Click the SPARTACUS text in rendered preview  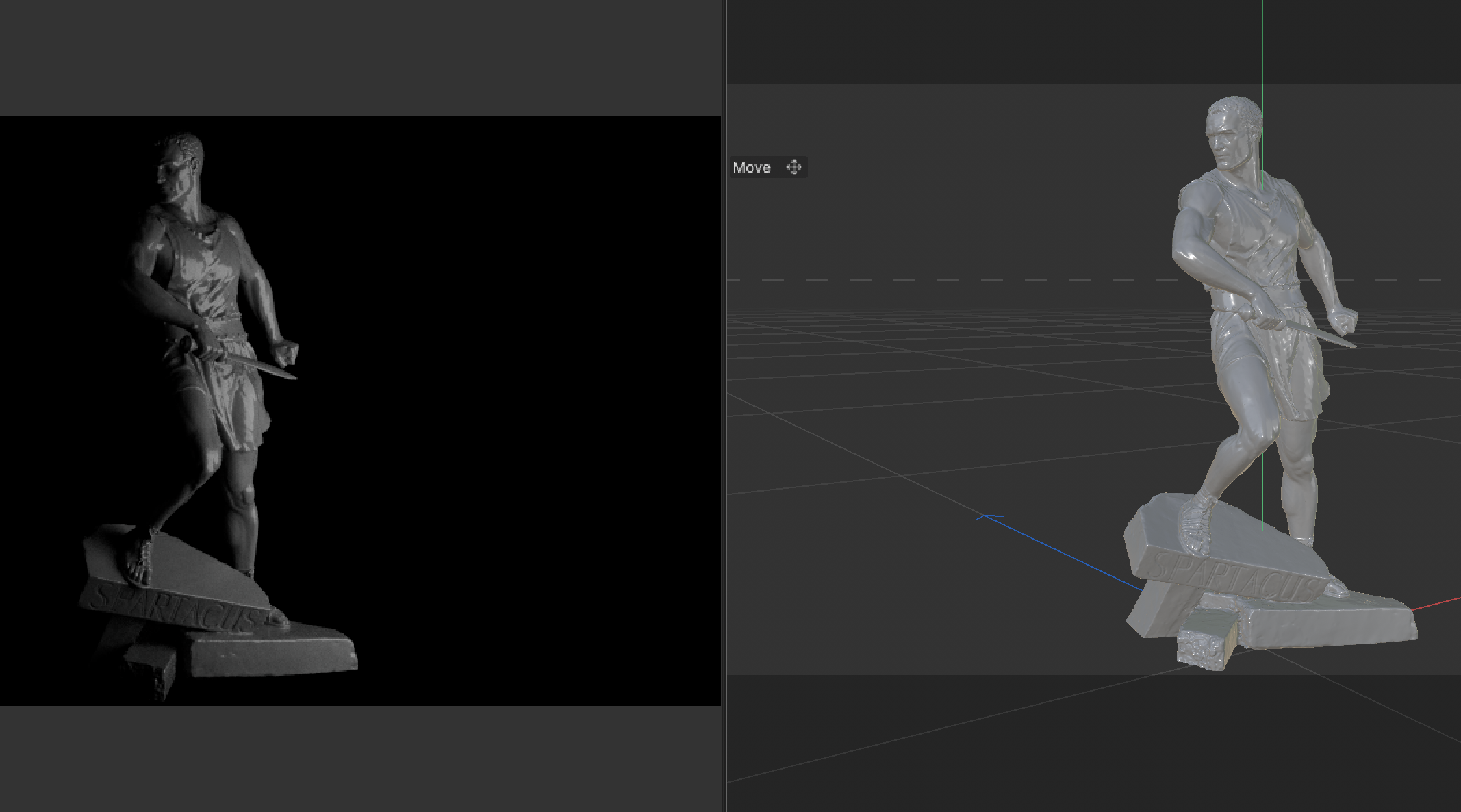[x=175, y=609]
